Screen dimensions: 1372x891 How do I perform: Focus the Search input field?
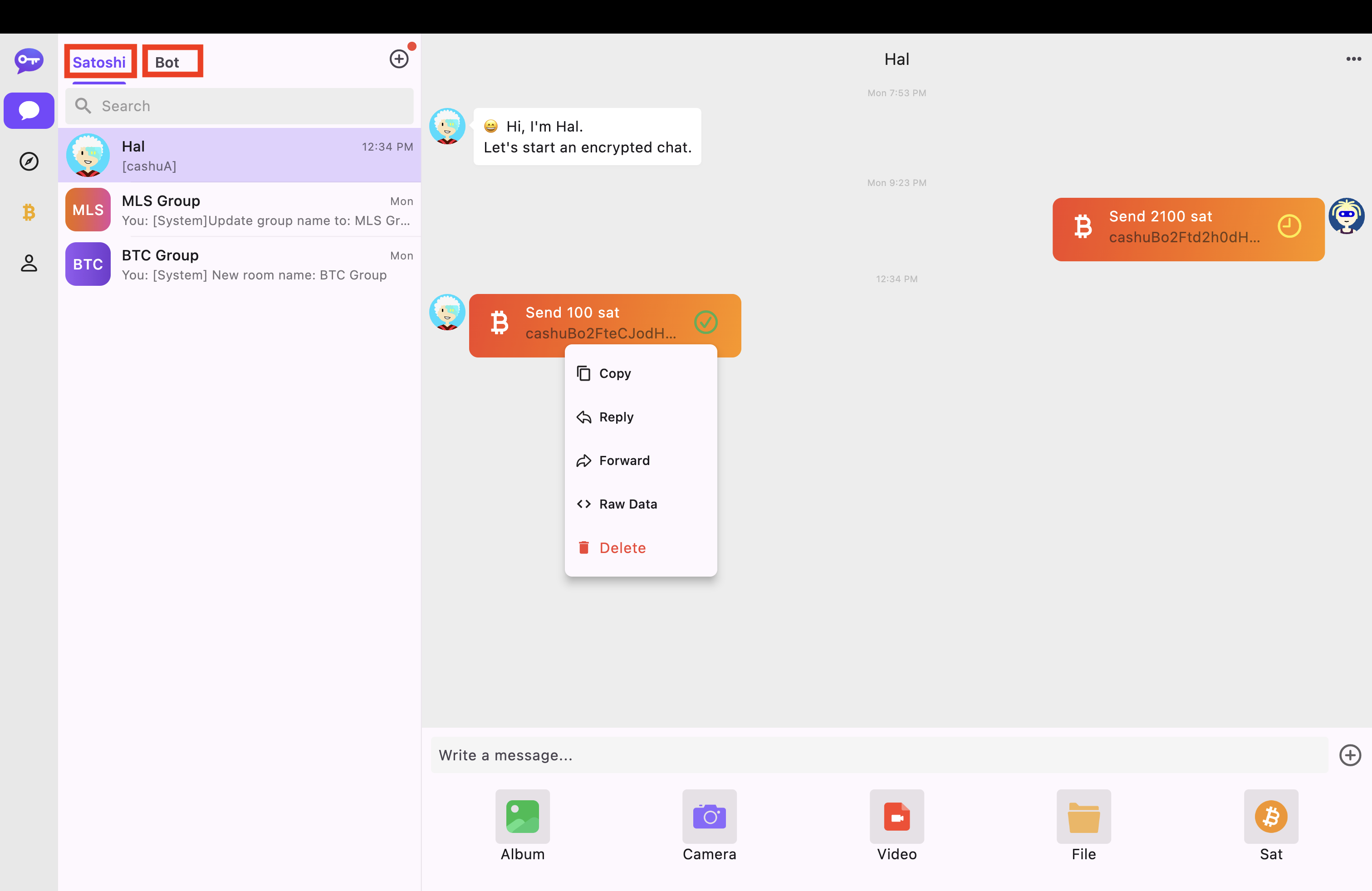coord(239,106)
